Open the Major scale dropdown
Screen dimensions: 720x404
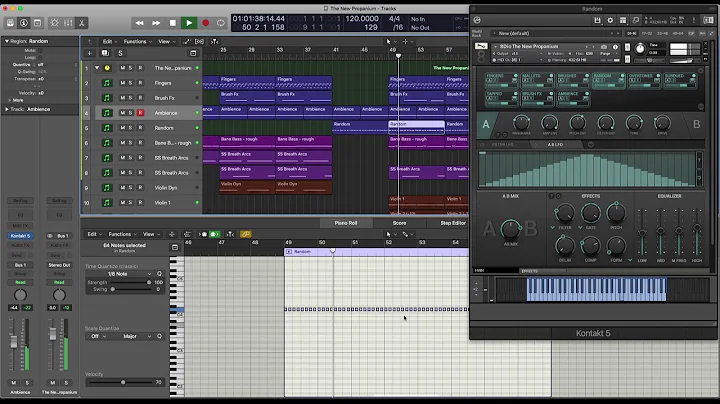point(132,337)
